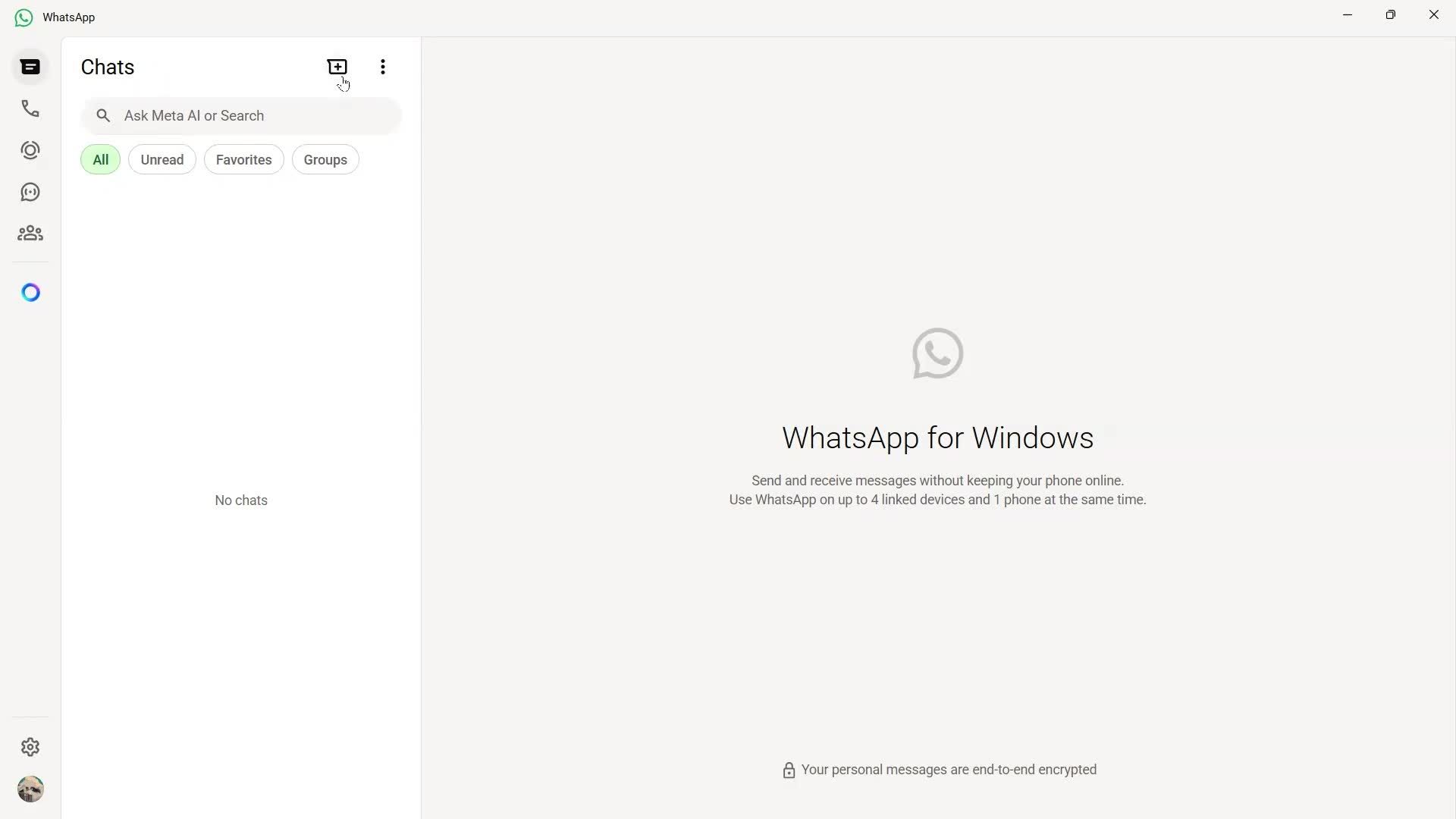Enable the Unread chats filter

162,159
